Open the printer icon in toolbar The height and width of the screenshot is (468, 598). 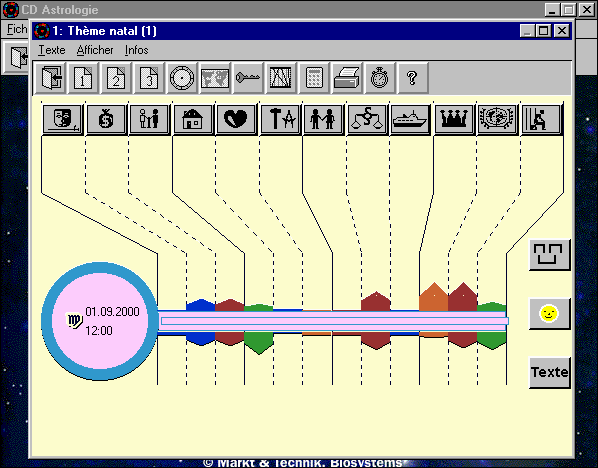click(347, 78)
